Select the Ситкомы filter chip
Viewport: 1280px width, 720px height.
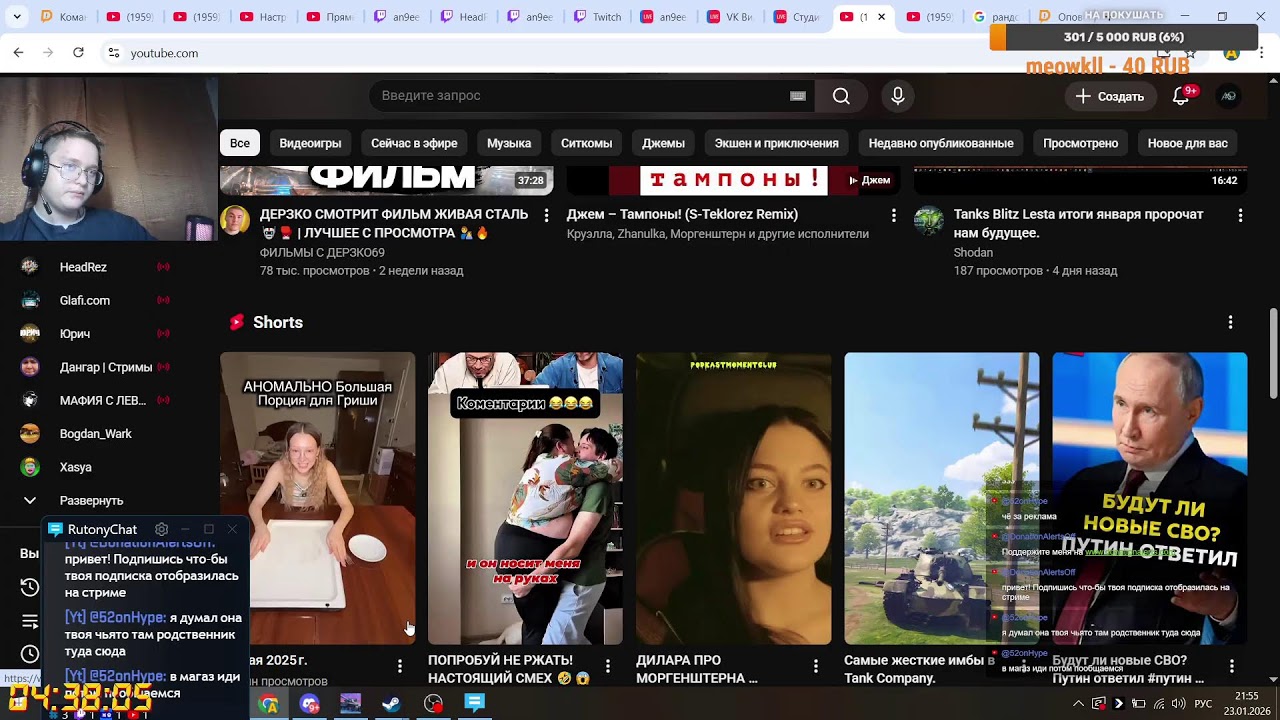point(586,143)
